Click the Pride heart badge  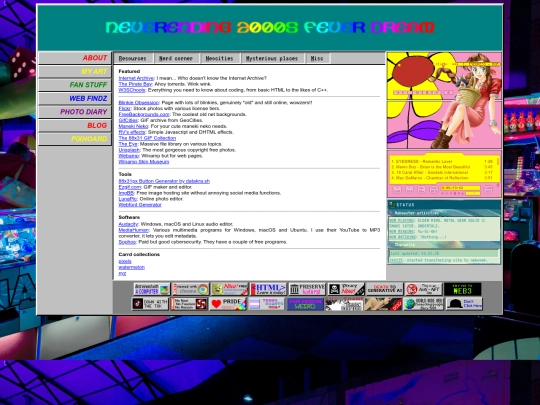[x=228, y=304]
